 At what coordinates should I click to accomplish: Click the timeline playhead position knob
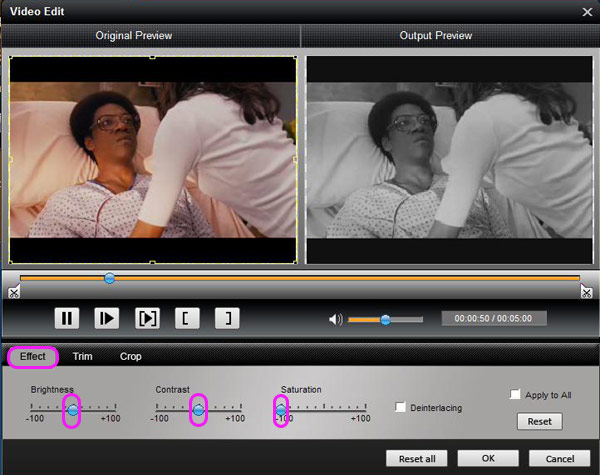pos(110,278)
